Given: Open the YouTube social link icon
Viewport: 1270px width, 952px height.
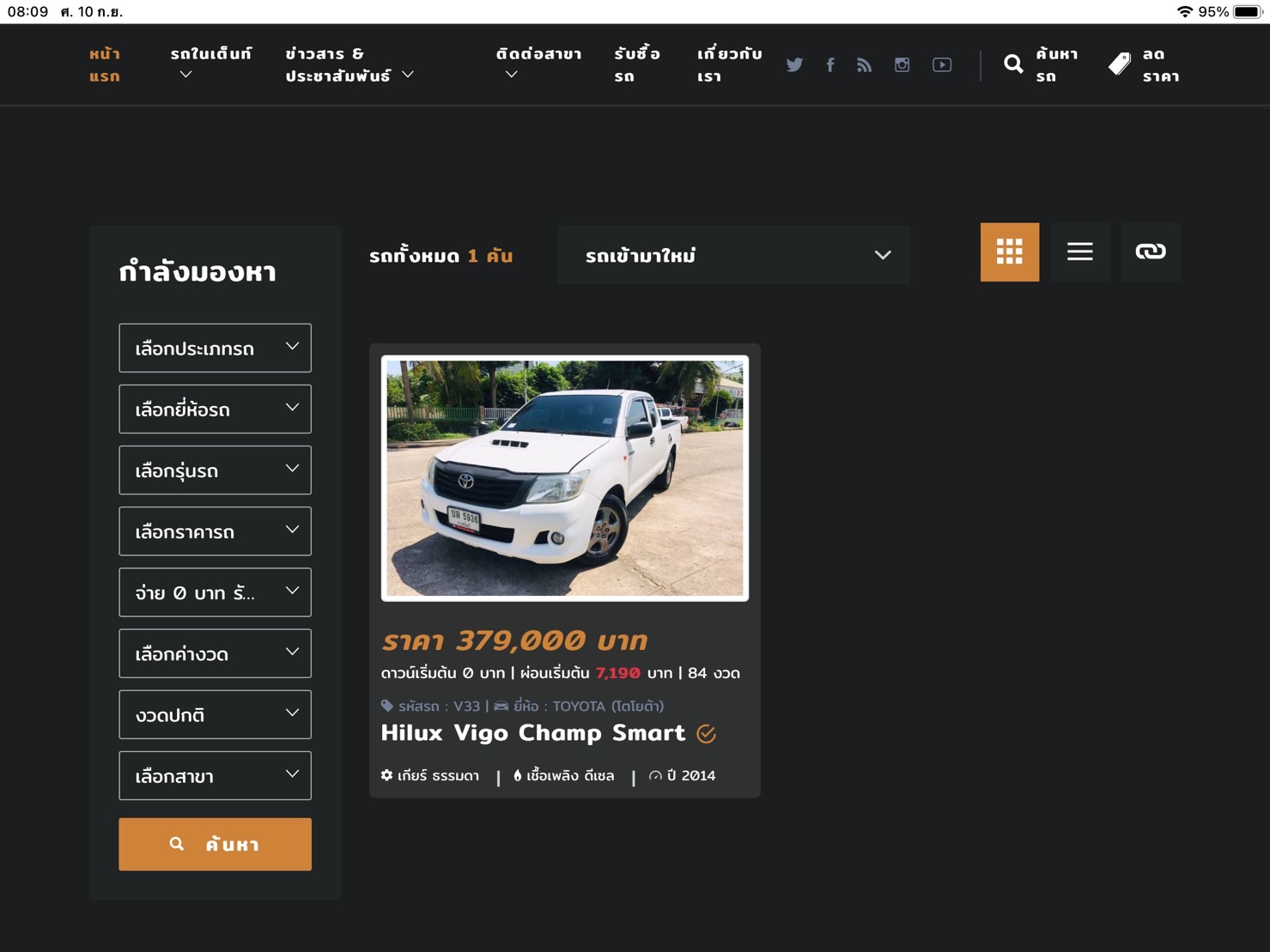Looking at the screenshot, I should [x=942, y=65].
